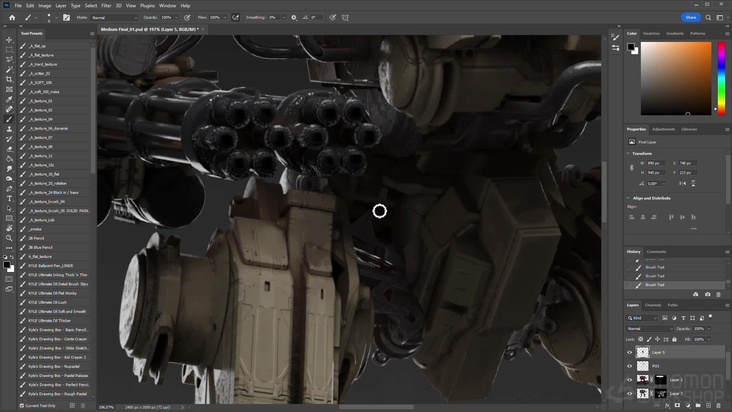Open brush Flow slider dropdown
The image size is (732, 412).
click(x=225, y=18)
